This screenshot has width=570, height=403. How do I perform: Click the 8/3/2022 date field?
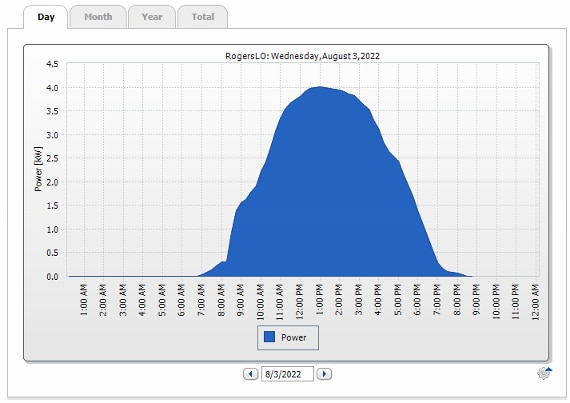287,374
